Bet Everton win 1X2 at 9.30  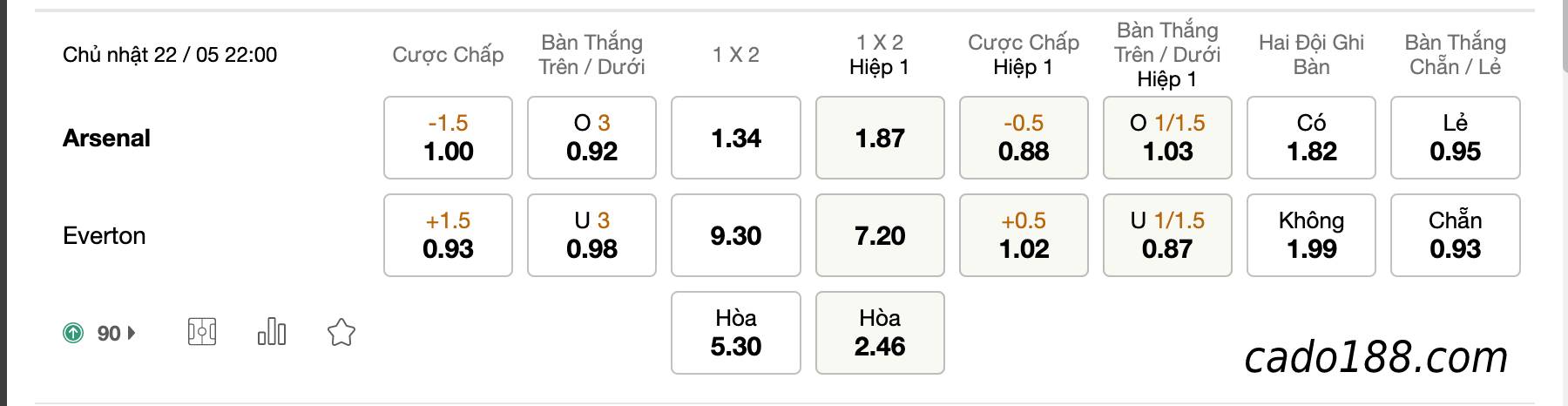point(736,235)
